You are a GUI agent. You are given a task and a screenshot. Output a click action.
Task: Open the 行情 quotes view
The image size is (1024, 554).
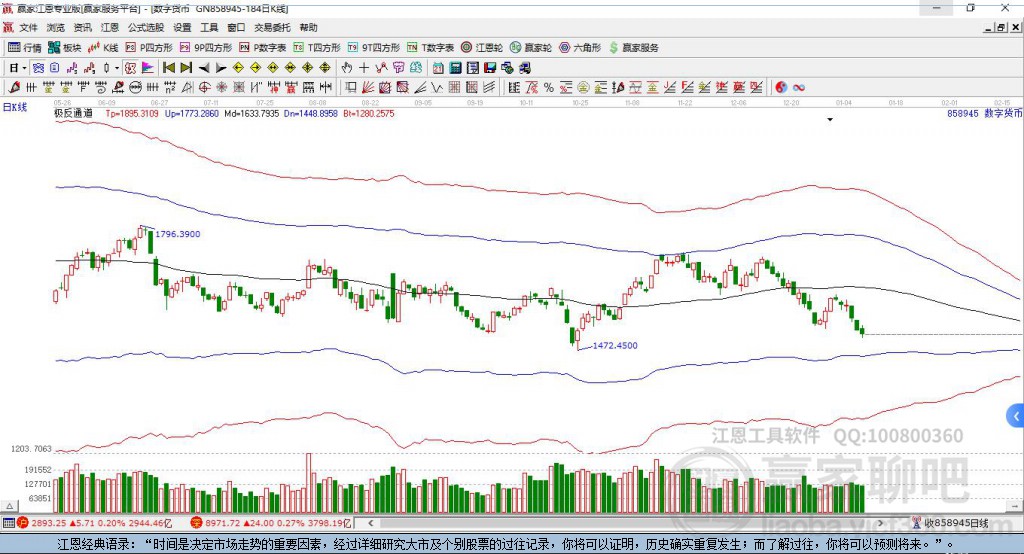25,48
